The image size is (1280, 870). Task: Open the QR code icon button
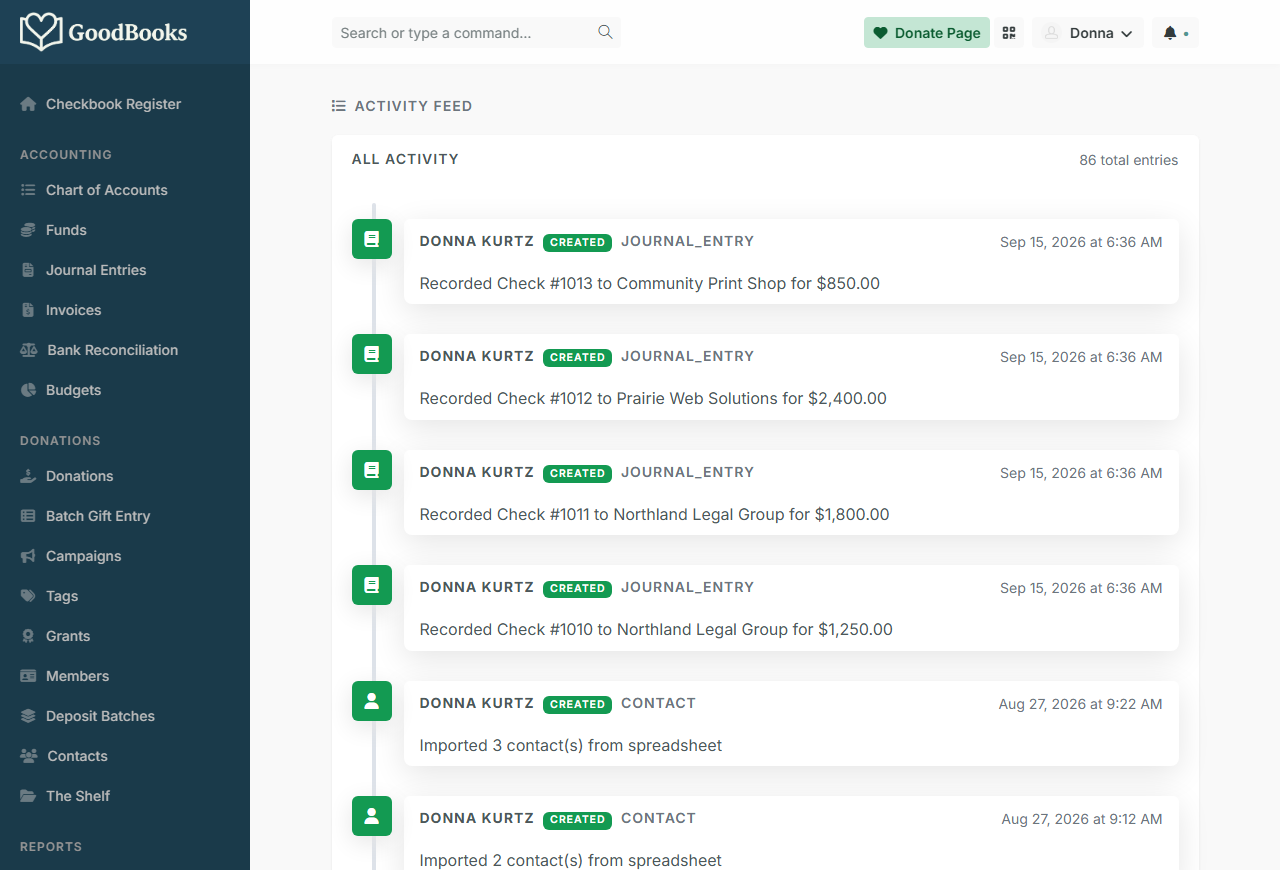click(x=1009, y=33)
